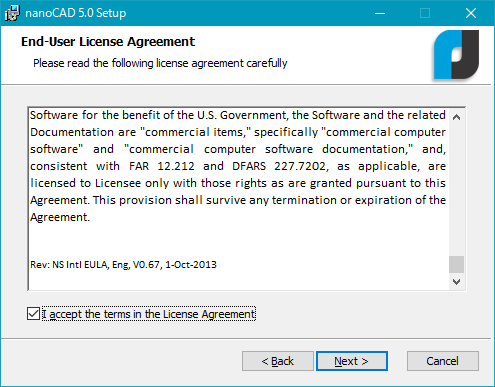The height and width of the screenshot is (387, 495).
Task: Click the license scrollbar up arrow
Action: pyautogui.click(x=456, y=117)
